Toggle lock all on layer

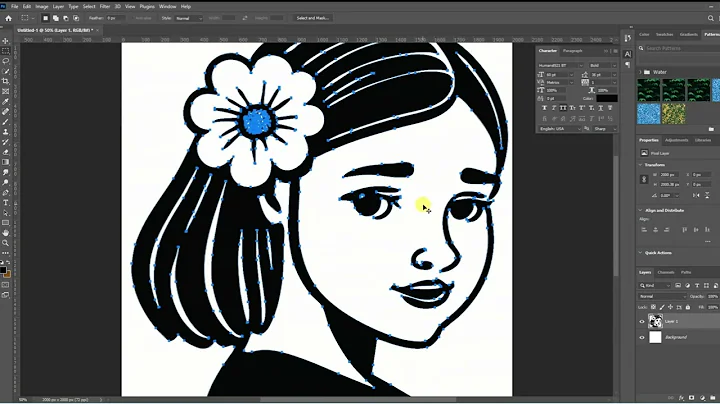688,307
